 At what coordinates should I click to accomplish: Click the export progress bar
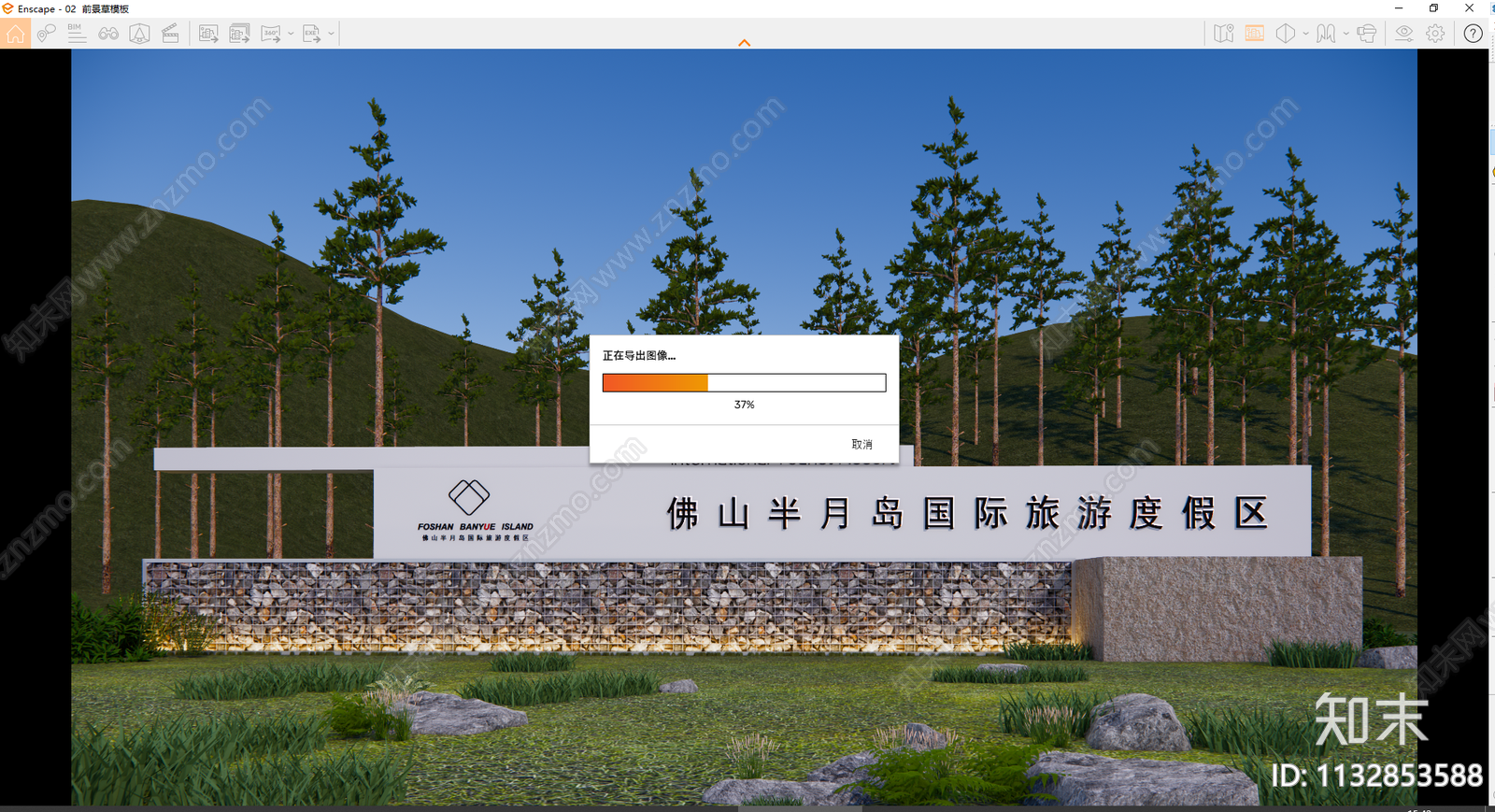[744, 383]
